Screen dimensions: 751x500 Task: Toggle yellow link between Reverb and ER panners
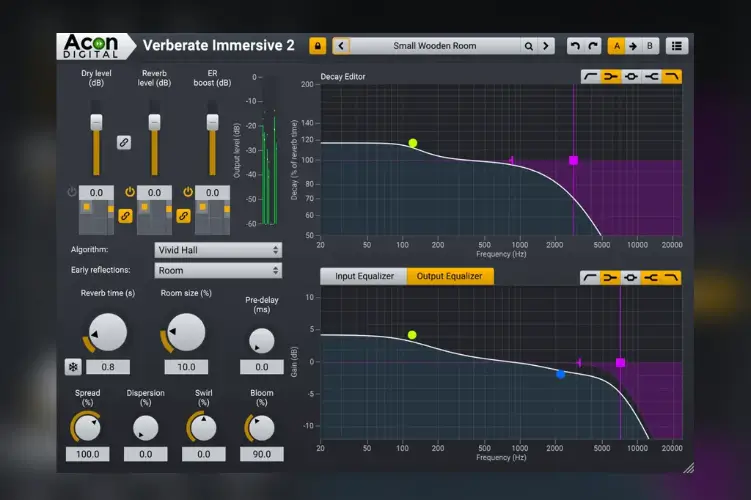point(183,216)
